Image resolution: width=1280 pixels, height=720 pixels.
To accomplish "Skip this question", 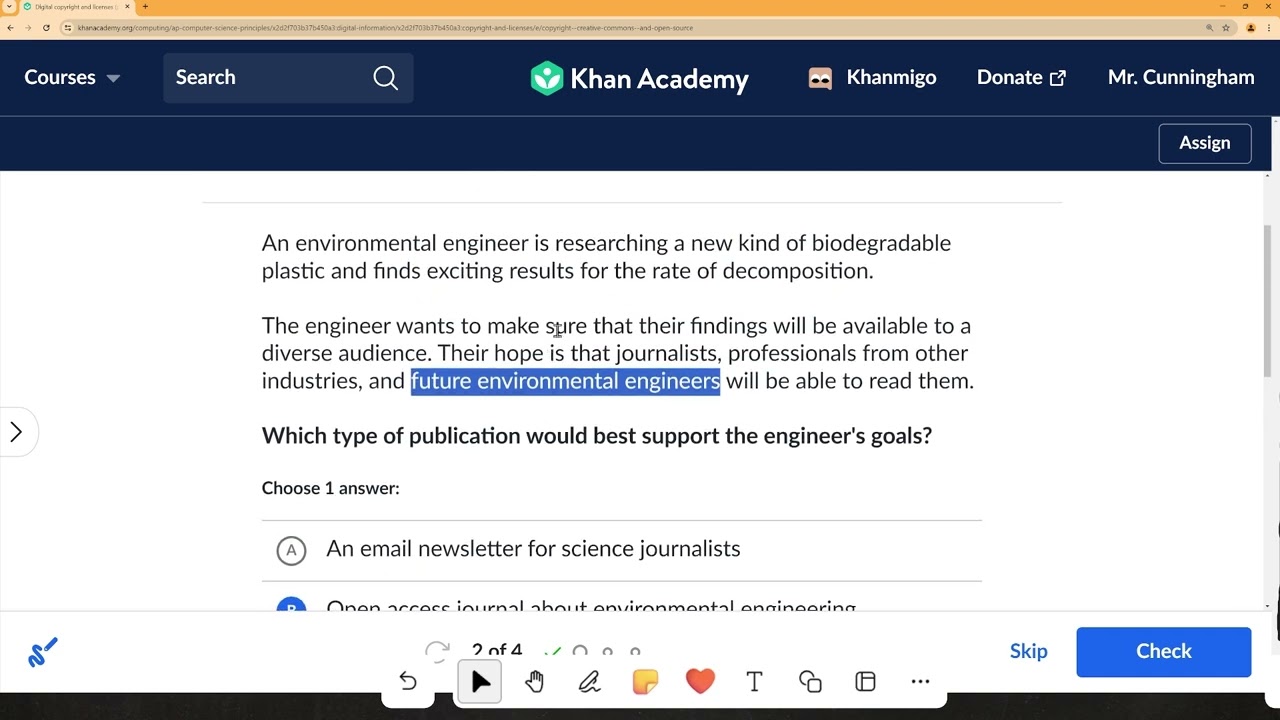I will (1029, 652).
